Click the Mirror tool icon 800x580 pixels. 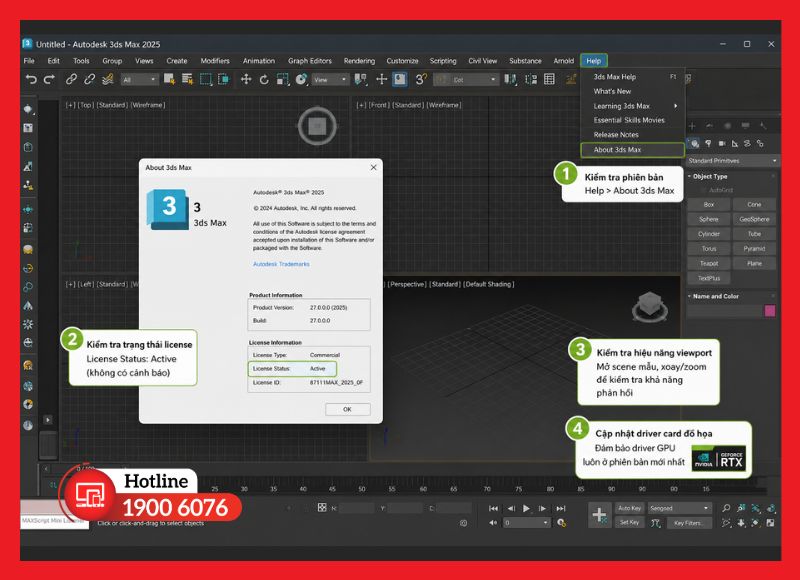pos(510,79)
